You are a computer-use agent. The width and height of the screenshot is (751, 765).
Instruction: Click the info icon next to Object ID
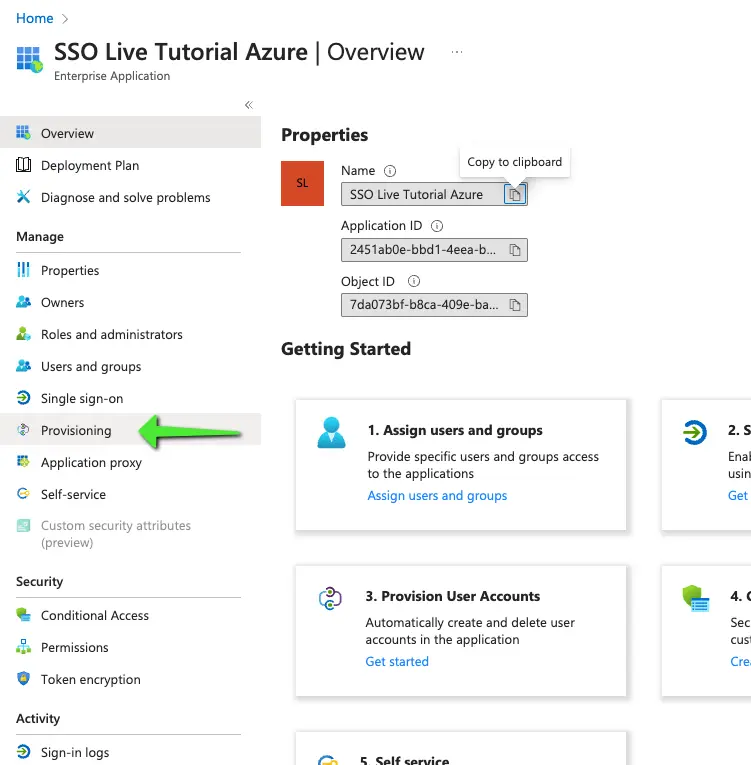(x=414, y=281)
